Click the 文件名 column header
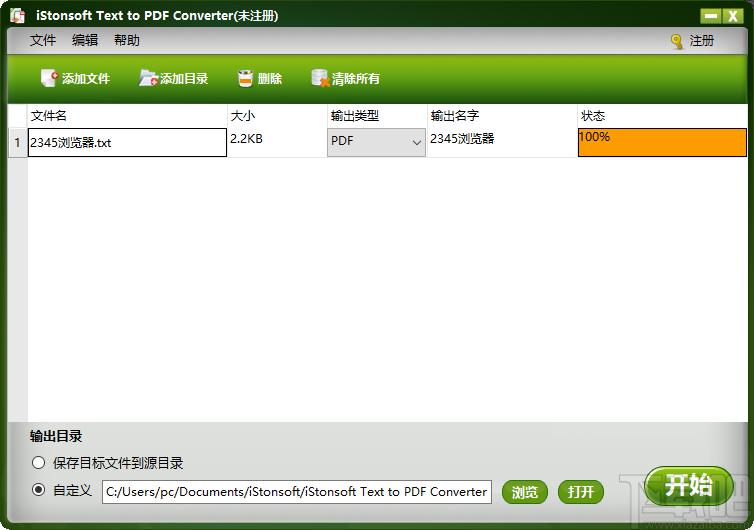Viewport: 754px width, 530px height. (x=127, y=116)
